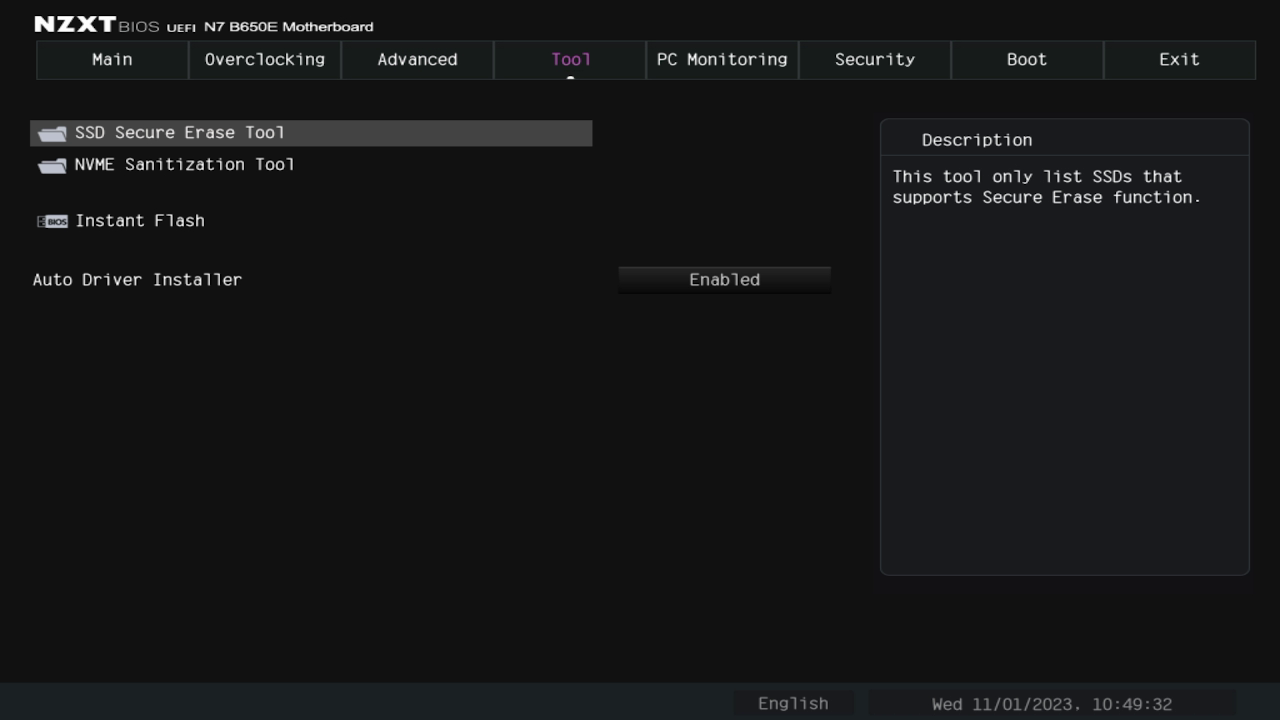Open the Advanced settings tab

417,59
